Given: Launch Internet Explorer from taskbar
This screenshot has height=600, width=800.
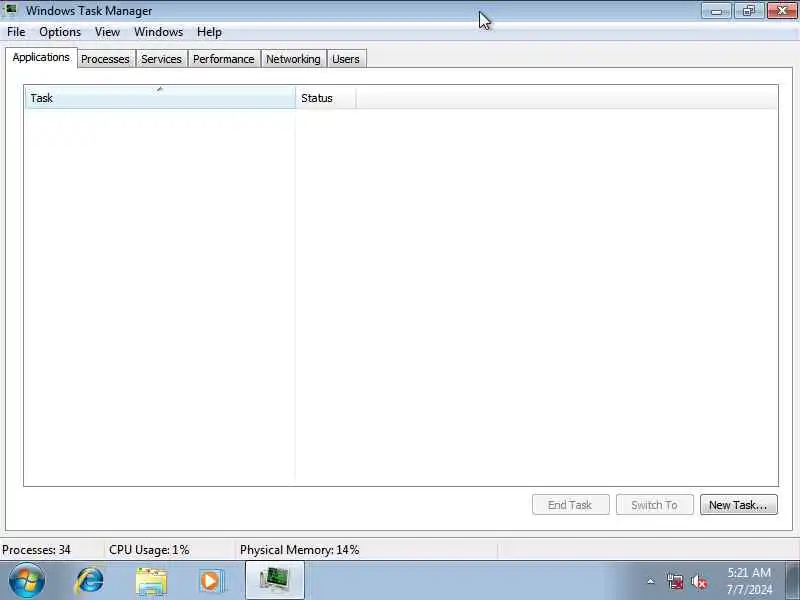Looking at the screenshot, I should pos(90,581).
